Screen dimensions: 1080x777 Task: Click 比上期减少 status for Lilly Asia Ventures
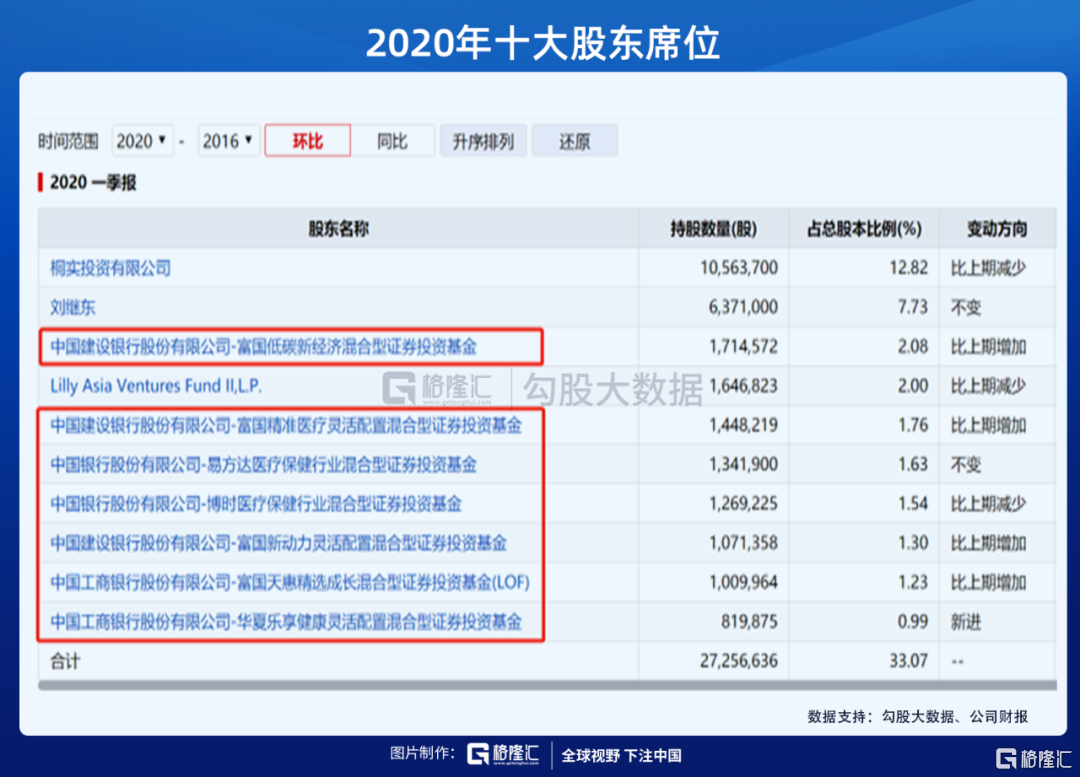(x=988, y=386)
